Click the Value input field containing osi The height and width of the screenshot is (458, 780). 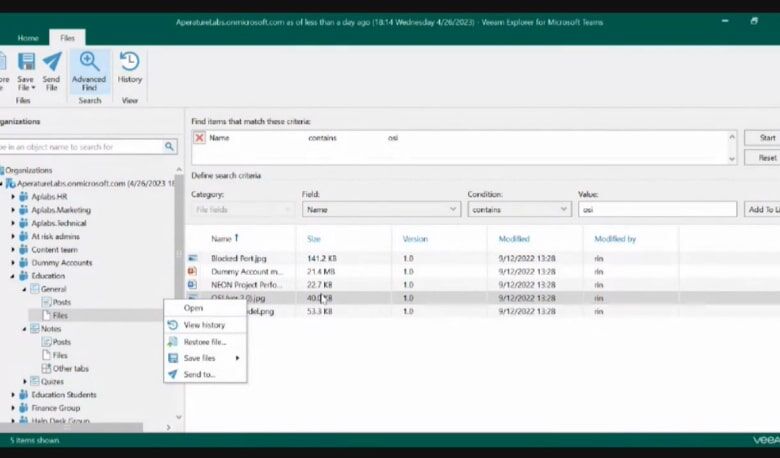pyautogui.click(x=657, y=209)
